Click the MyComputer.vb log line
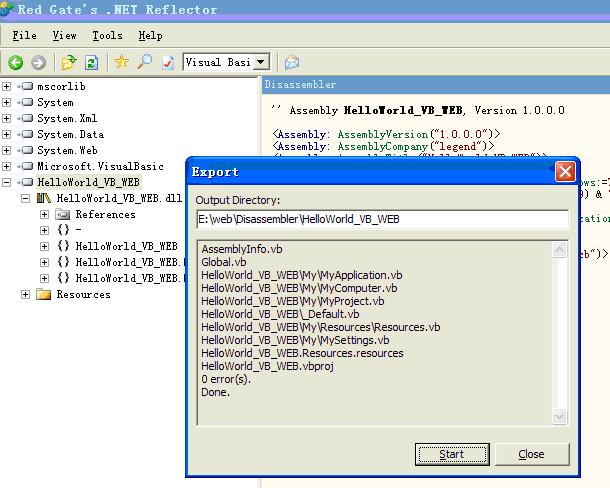This screenshot has width=610, height=488. [300, 288]
